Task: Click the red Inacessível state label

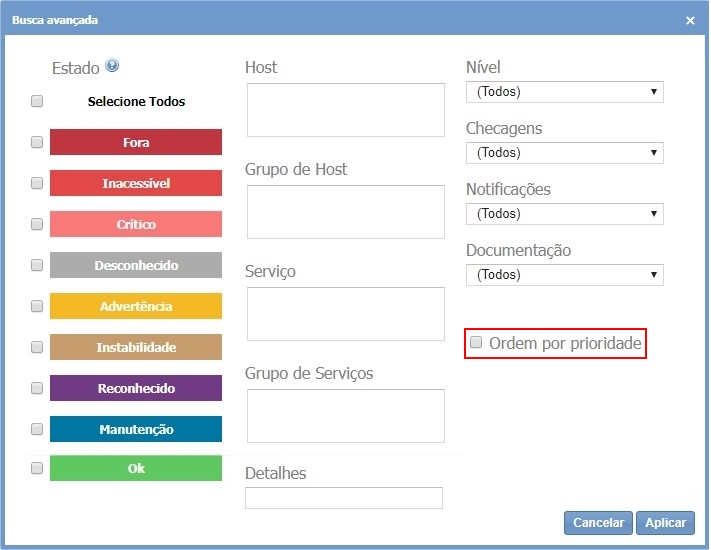Action: pos(136,184)
